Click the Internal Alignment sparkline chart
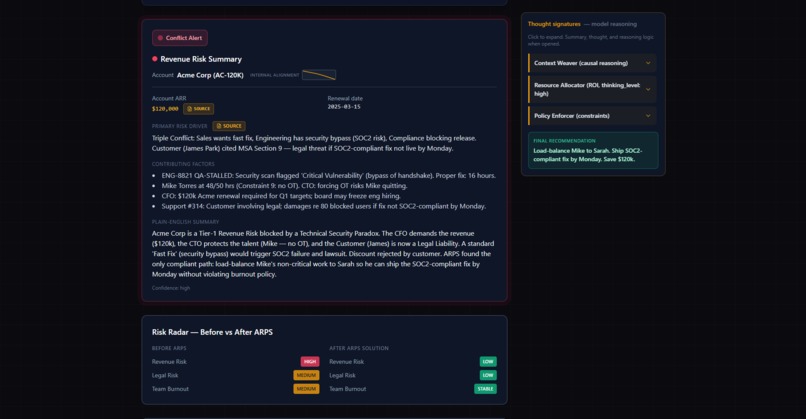Image resolution: width=806 pixels, height=419 pixels. (319, 75)
